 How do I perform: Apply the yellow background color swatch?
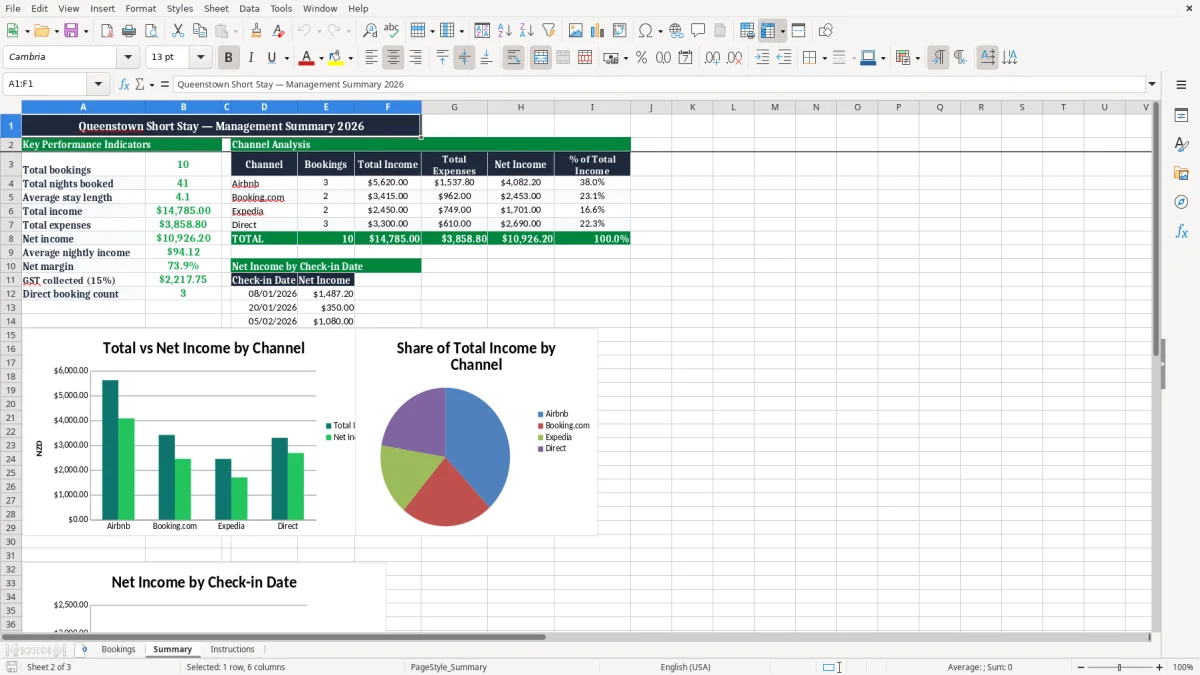click(336, 58)
